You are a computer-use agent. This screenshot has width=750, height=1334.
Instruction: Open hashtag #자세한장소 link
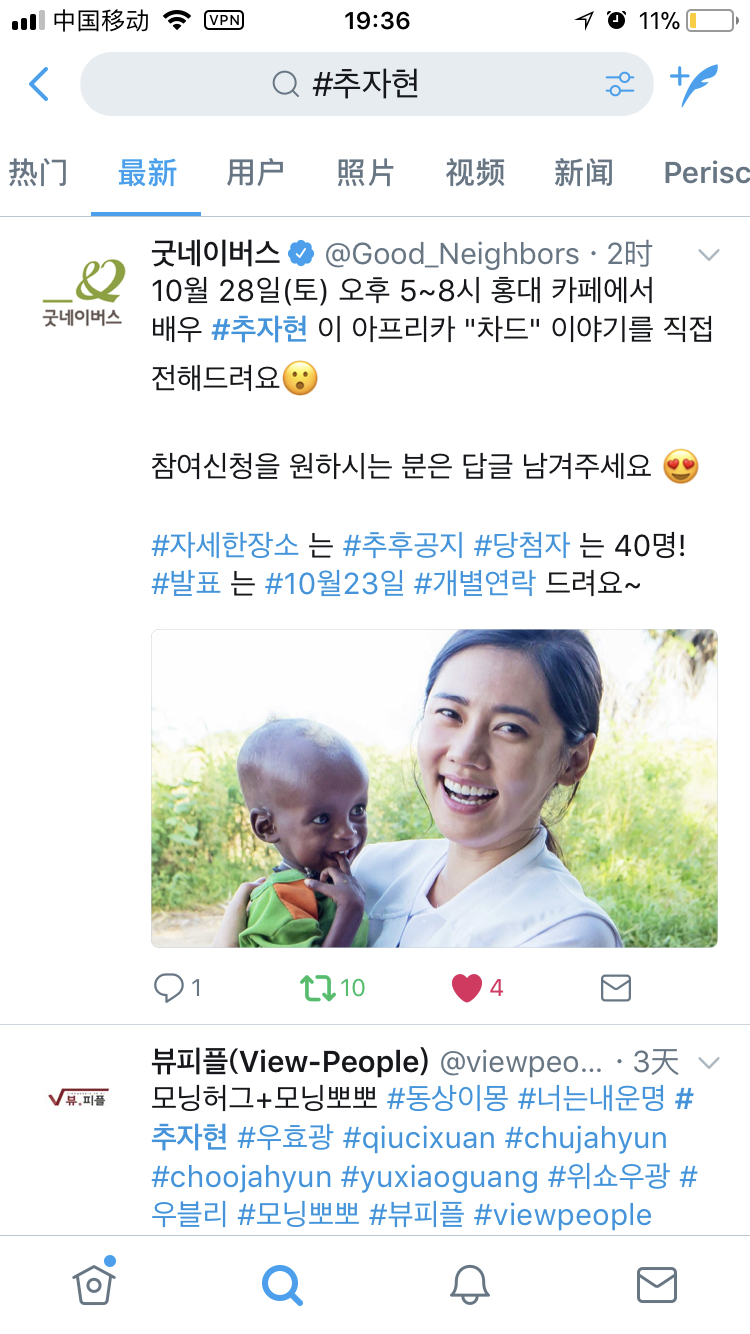click(x=225, y=545)
